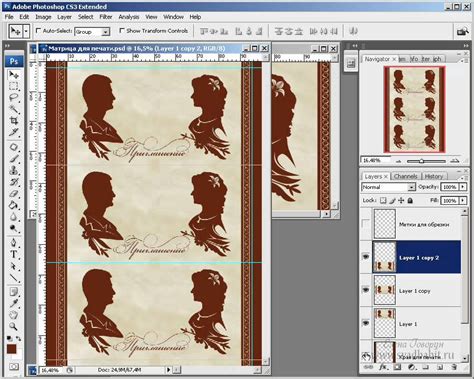Select the Crop tool
Screen dimensions: 474x379
[14, 120]
